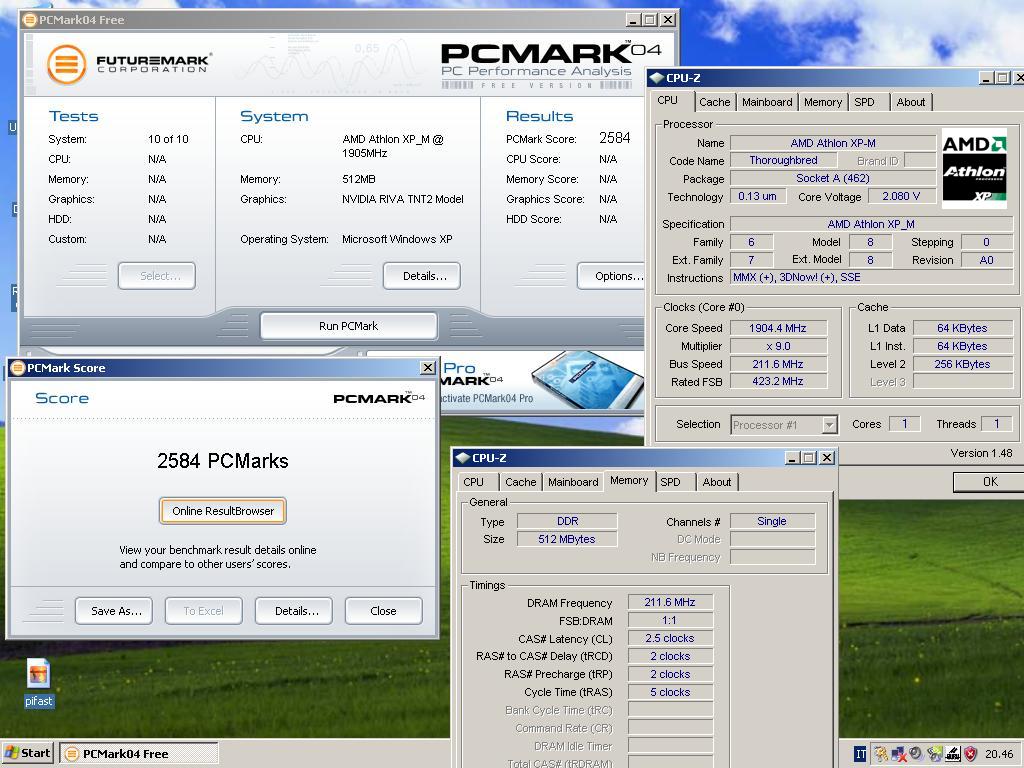Select PCMark04 Free taskbar button
The width and height of the screenshot is (1024, 768).
138,754
